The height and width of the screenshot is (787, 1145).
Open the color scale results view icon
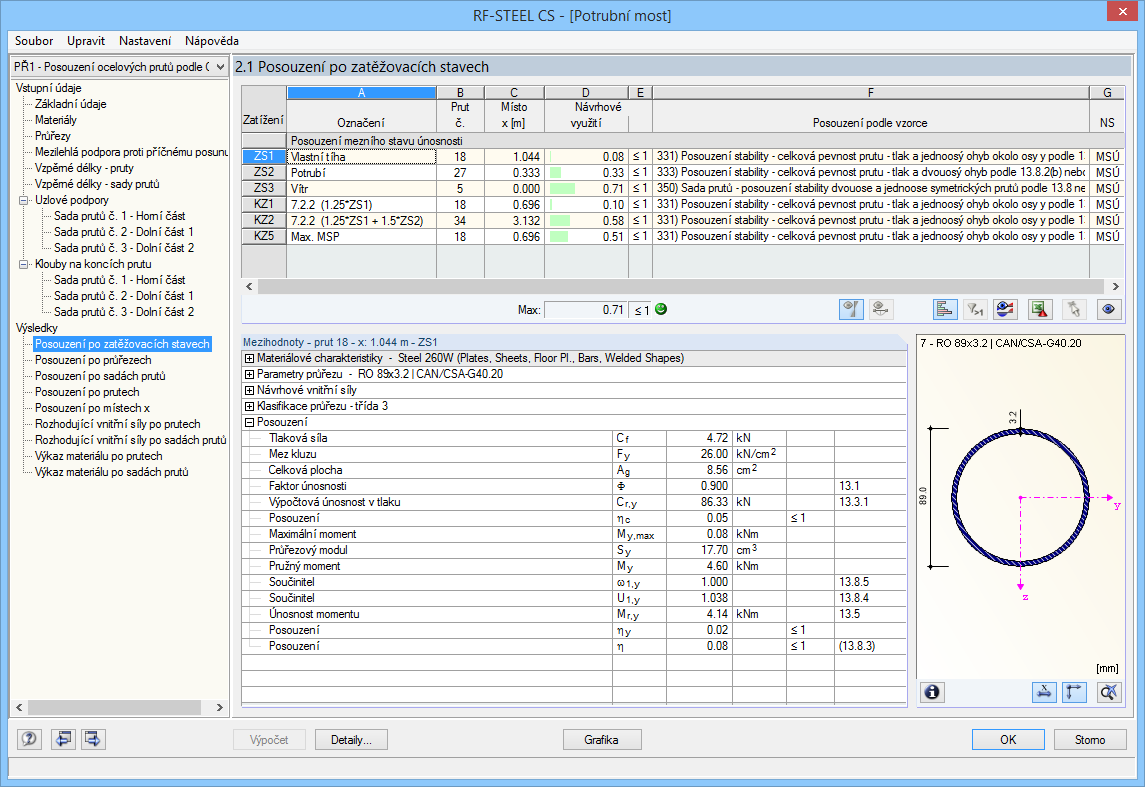pos(1006,310)
